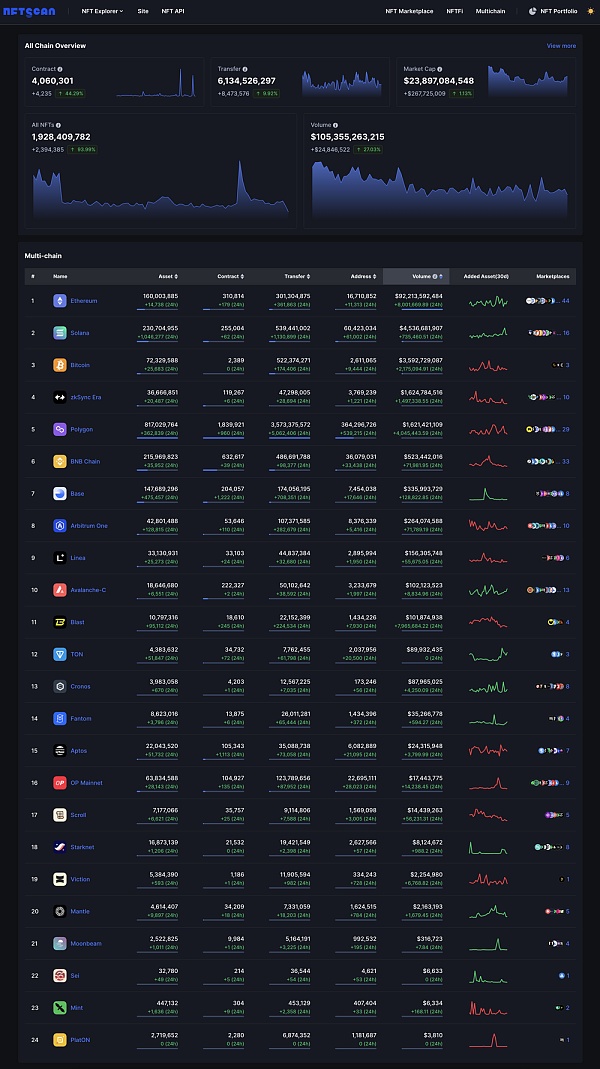Image resolution: width=600 pixels, height=1069 pixels.
Task: Open the Multichain menu item
Action: [490, 12]
